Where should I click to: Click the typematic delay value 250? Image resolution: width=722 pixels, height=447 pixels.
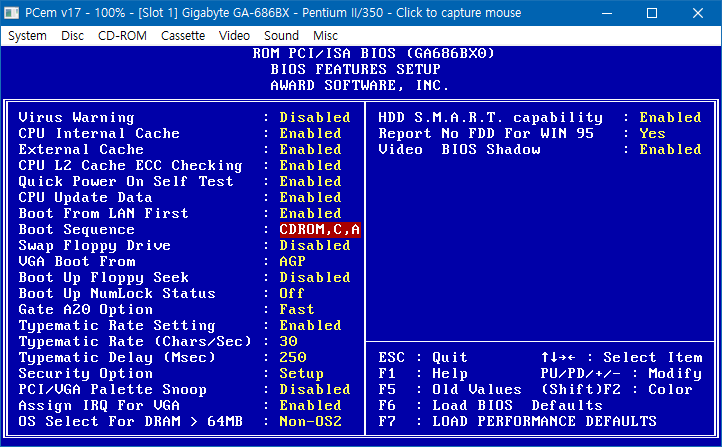tap(293, 357)
